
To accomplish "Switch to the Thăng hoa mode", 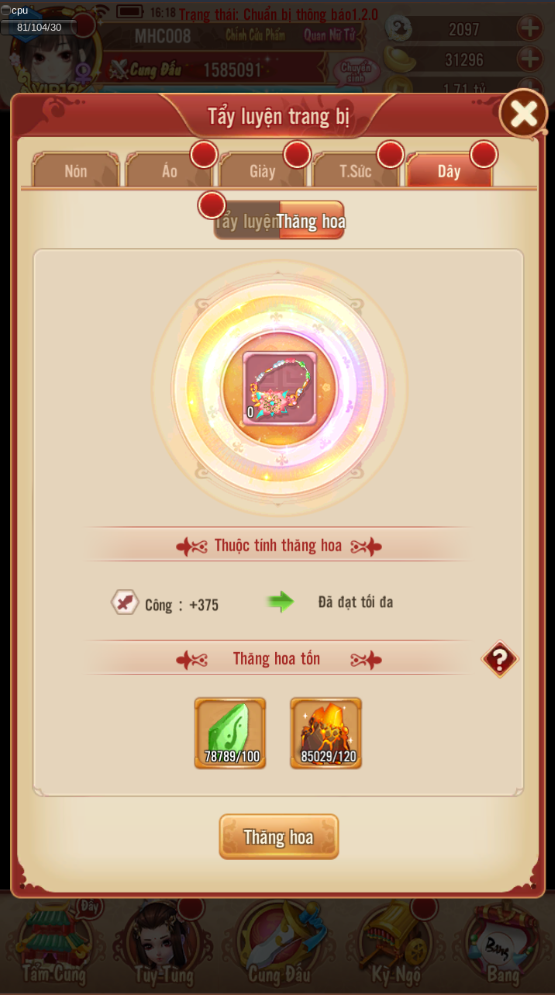I will 311,221.
